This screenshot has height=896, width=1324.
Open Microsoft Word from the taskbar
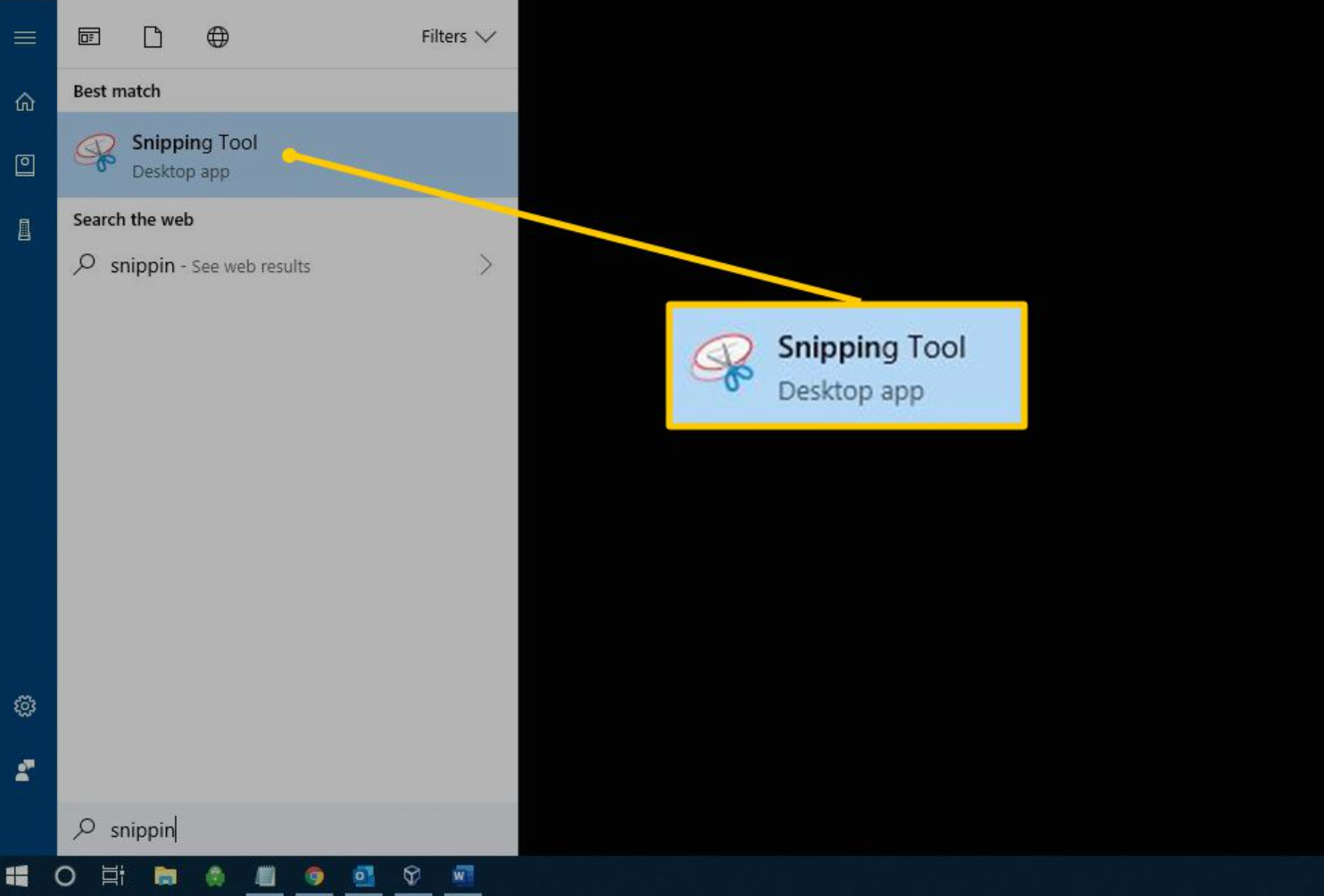point(462,875)
